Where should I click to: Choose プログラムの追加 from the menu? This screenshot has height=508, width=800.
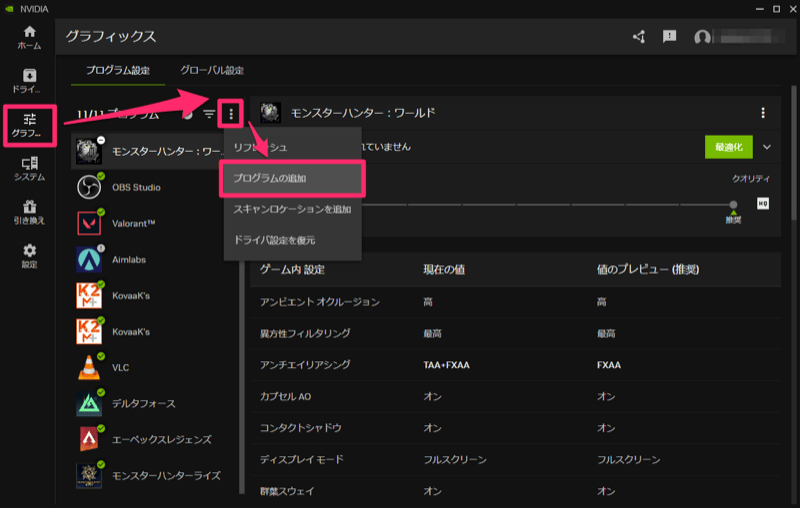click(292, 179)
